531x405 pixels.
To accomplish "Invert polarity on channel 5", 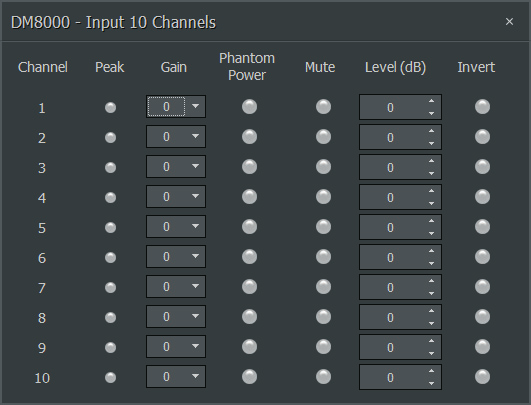I will point(483,227).
